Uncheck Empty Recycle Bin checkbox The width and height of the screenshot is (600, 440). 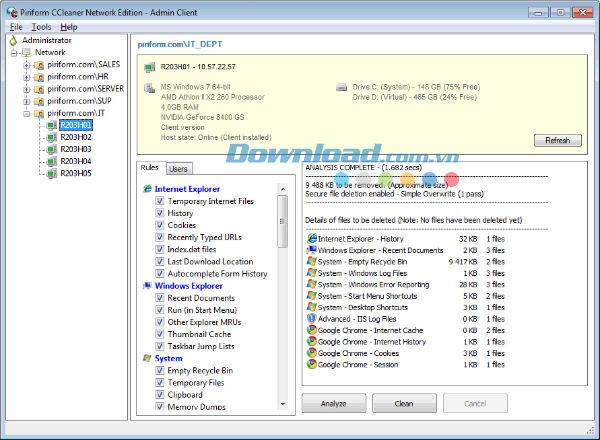160,370
